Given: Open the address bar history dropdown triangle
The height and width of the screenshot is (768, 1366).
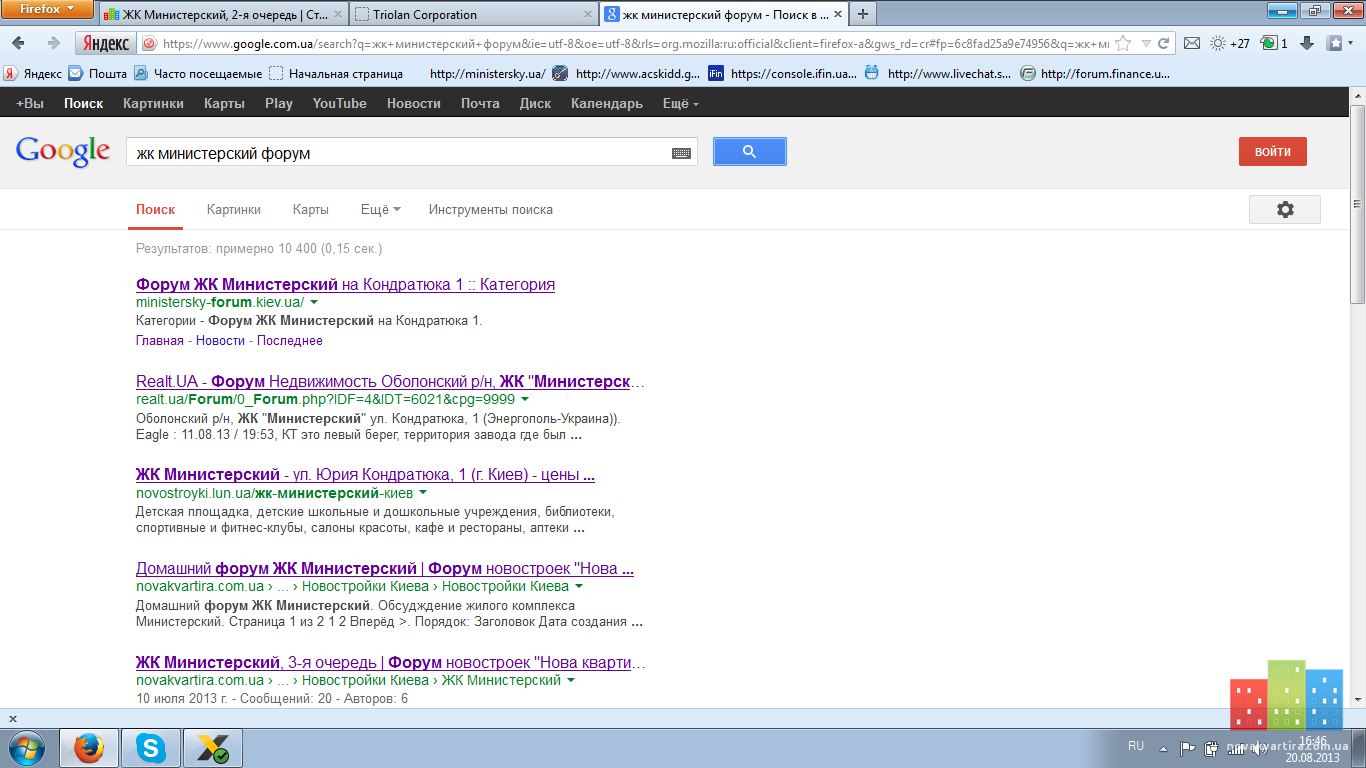Looking at the screenshot, I should click(x=1146, y=43).
